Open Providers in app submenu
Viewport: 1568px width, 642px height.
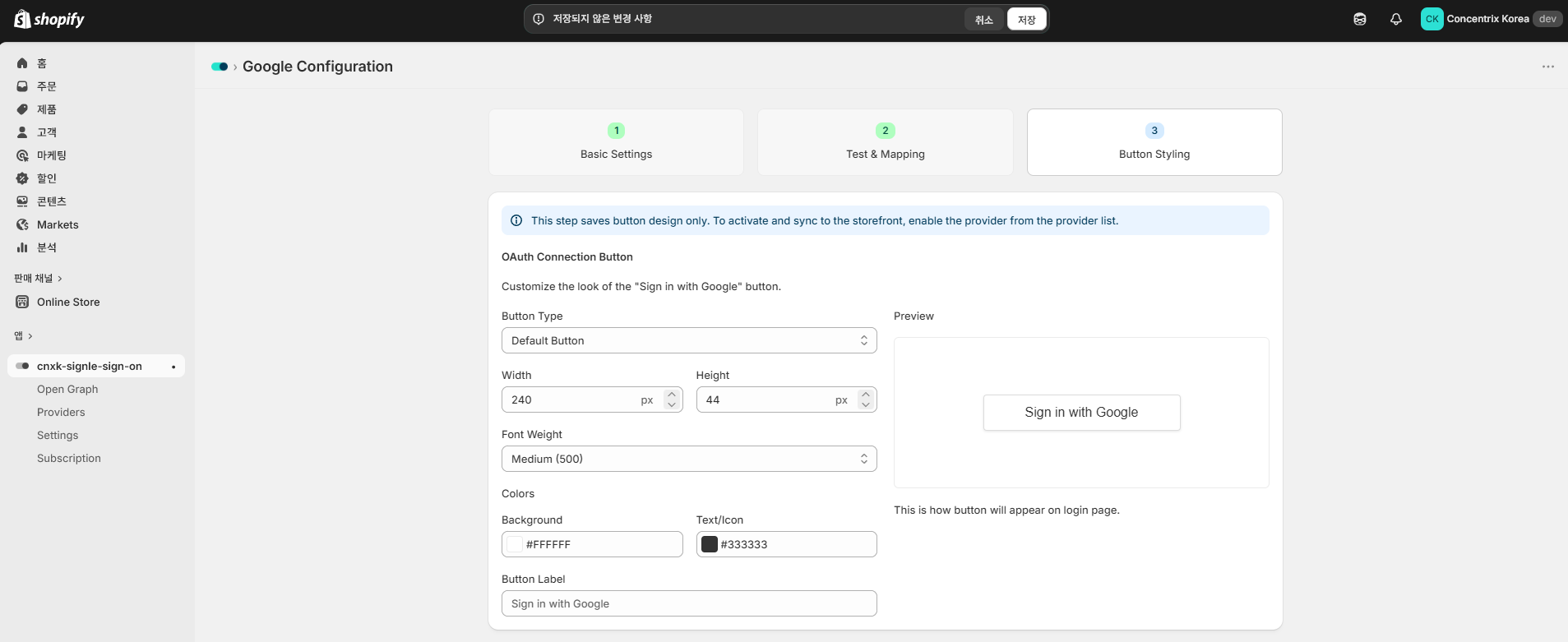tap(61, 413)
